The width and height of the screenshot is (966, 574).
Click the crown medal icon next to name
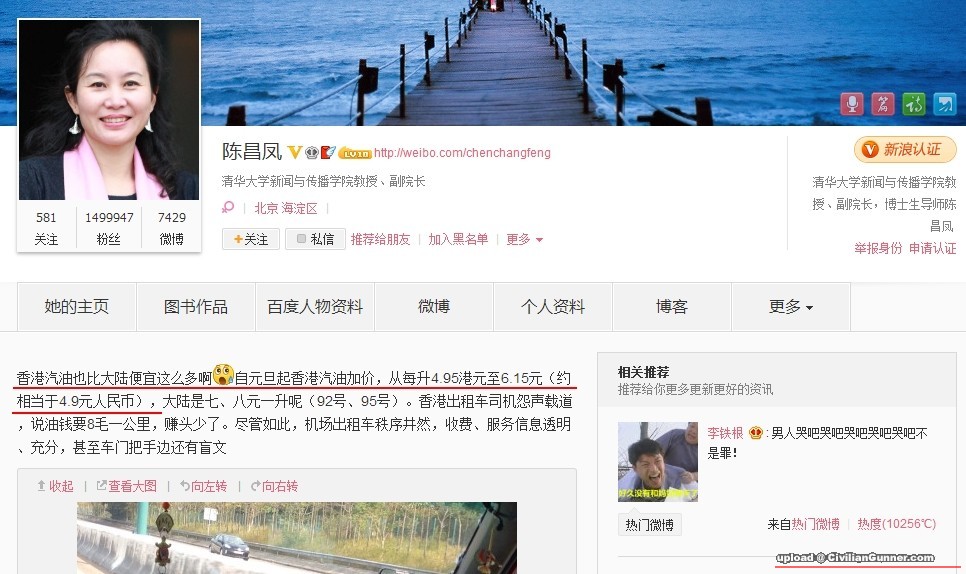[x=312, y=152]
